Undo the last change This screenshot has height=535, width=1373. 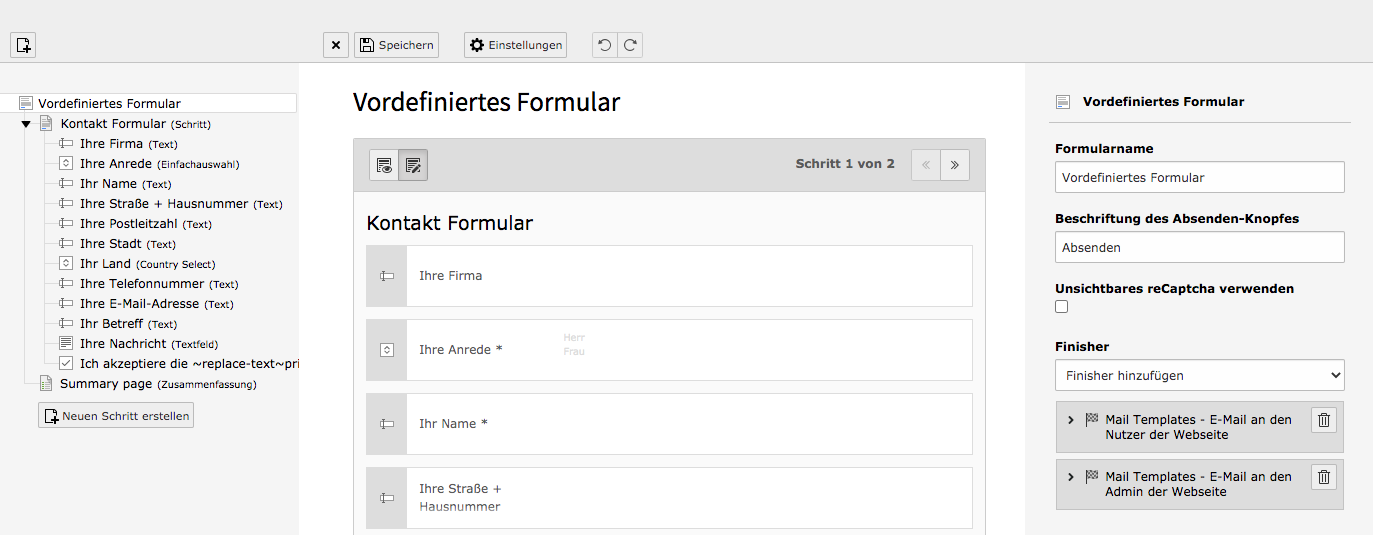click(604, 45)
